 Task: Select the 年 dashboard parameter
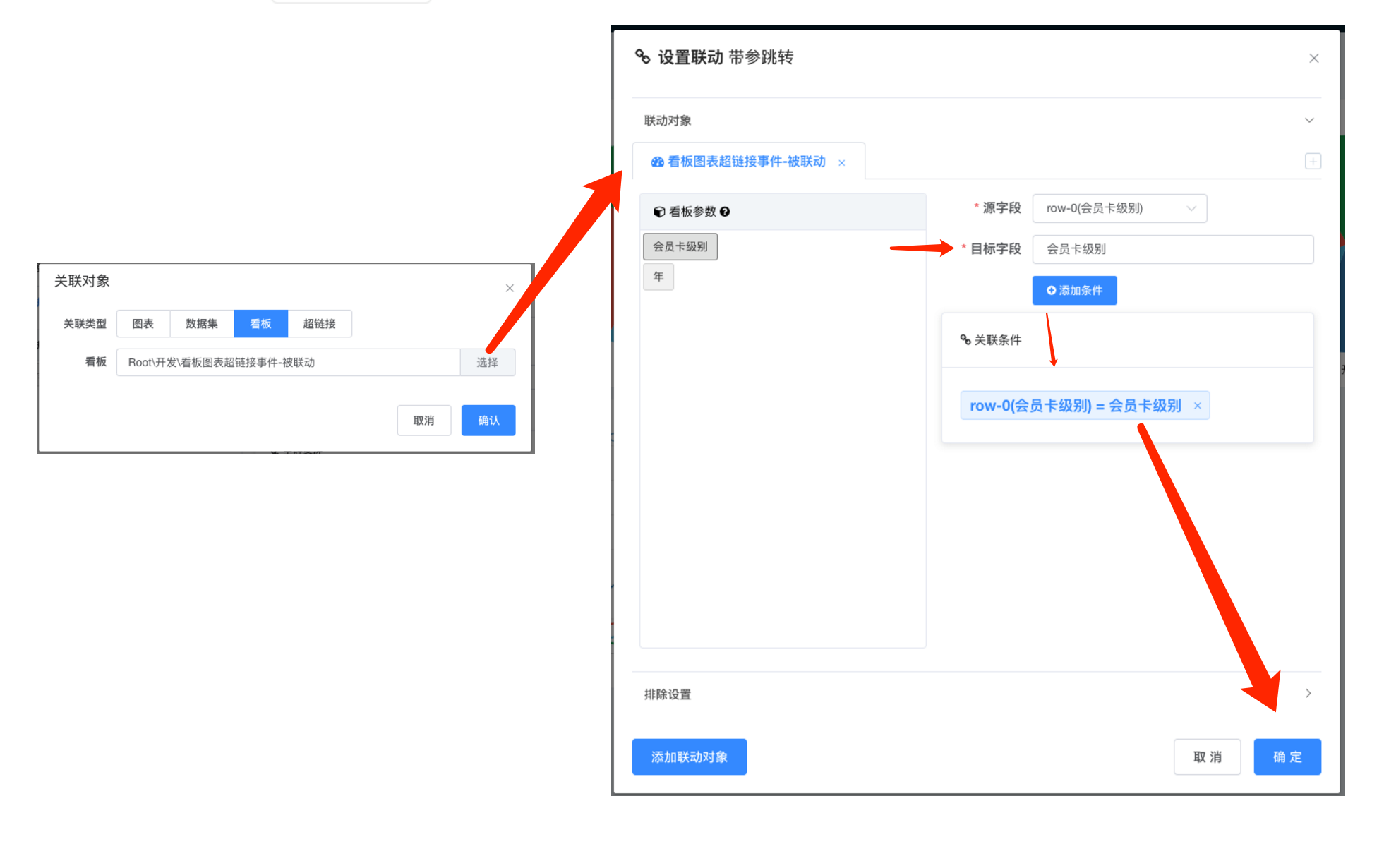click(x=658, y=277)
